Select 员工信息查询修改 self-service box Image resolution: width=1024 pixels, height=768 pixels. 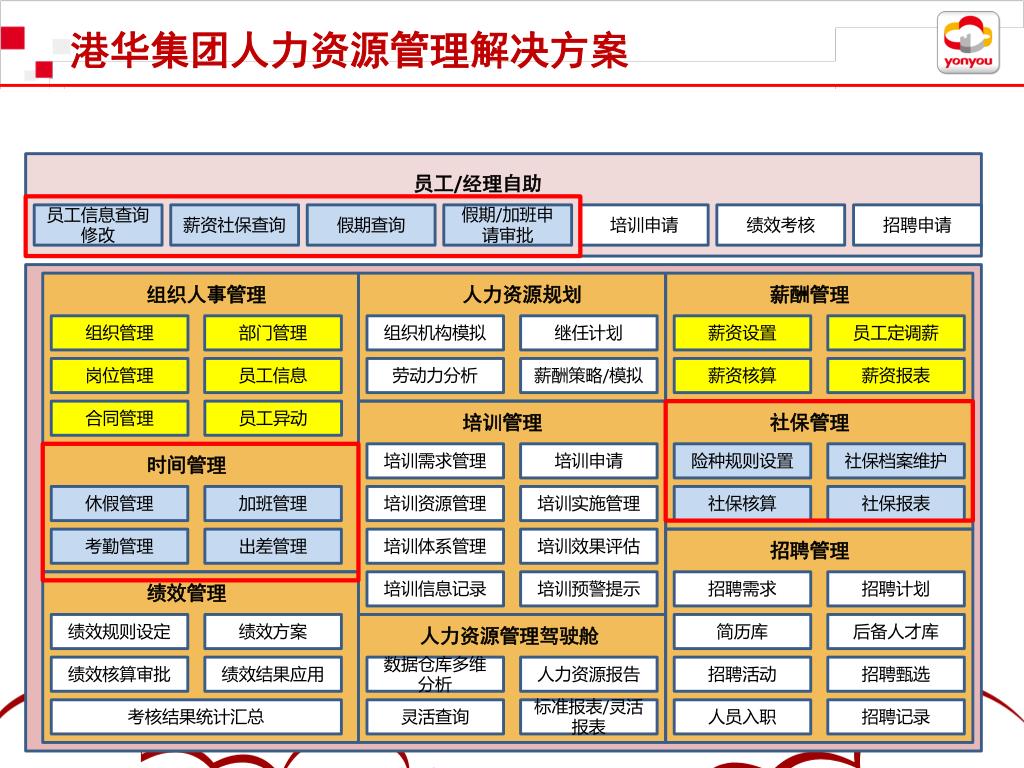point(98,225)
